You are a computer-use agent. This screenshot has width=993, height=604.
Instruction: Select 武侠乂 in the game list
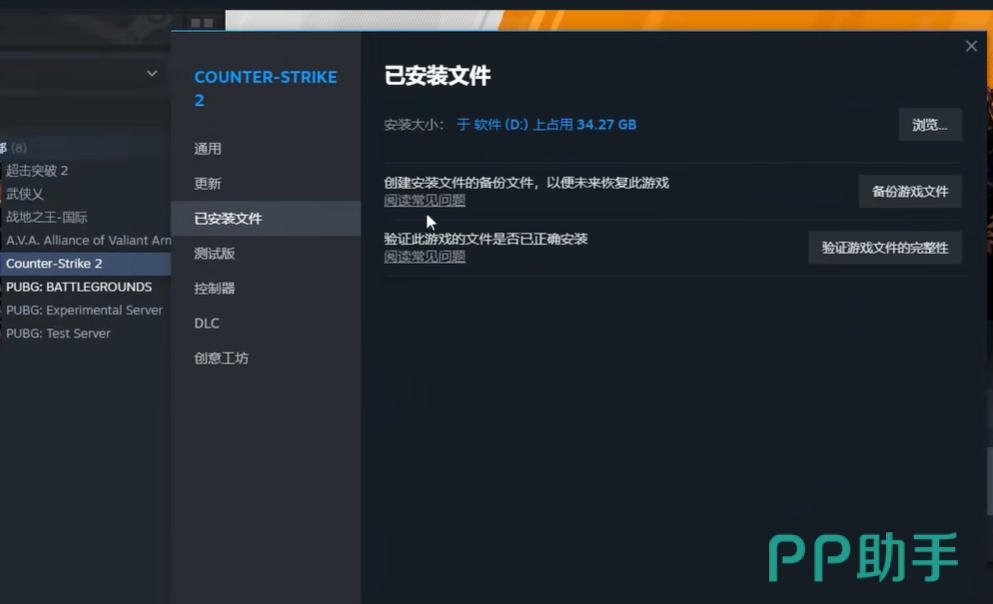click(25, 194)
